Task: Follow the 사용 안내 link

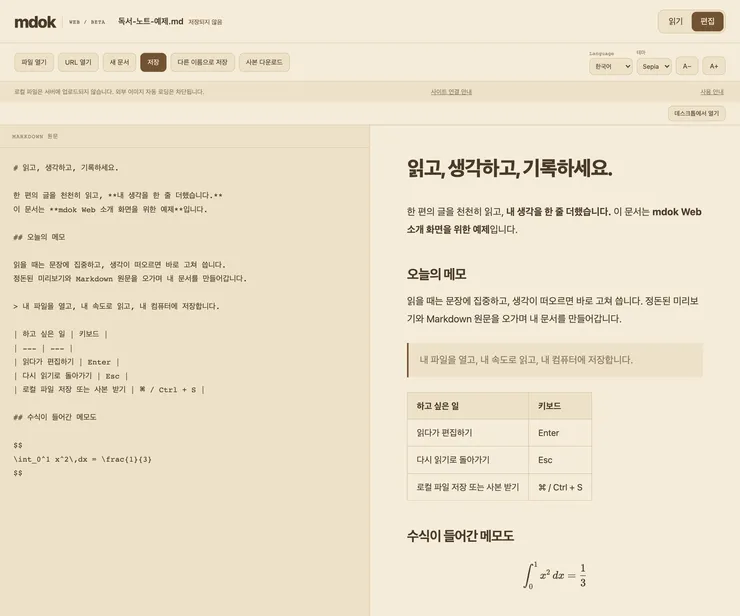Action: pyautogui.click(x=712, y=92)
